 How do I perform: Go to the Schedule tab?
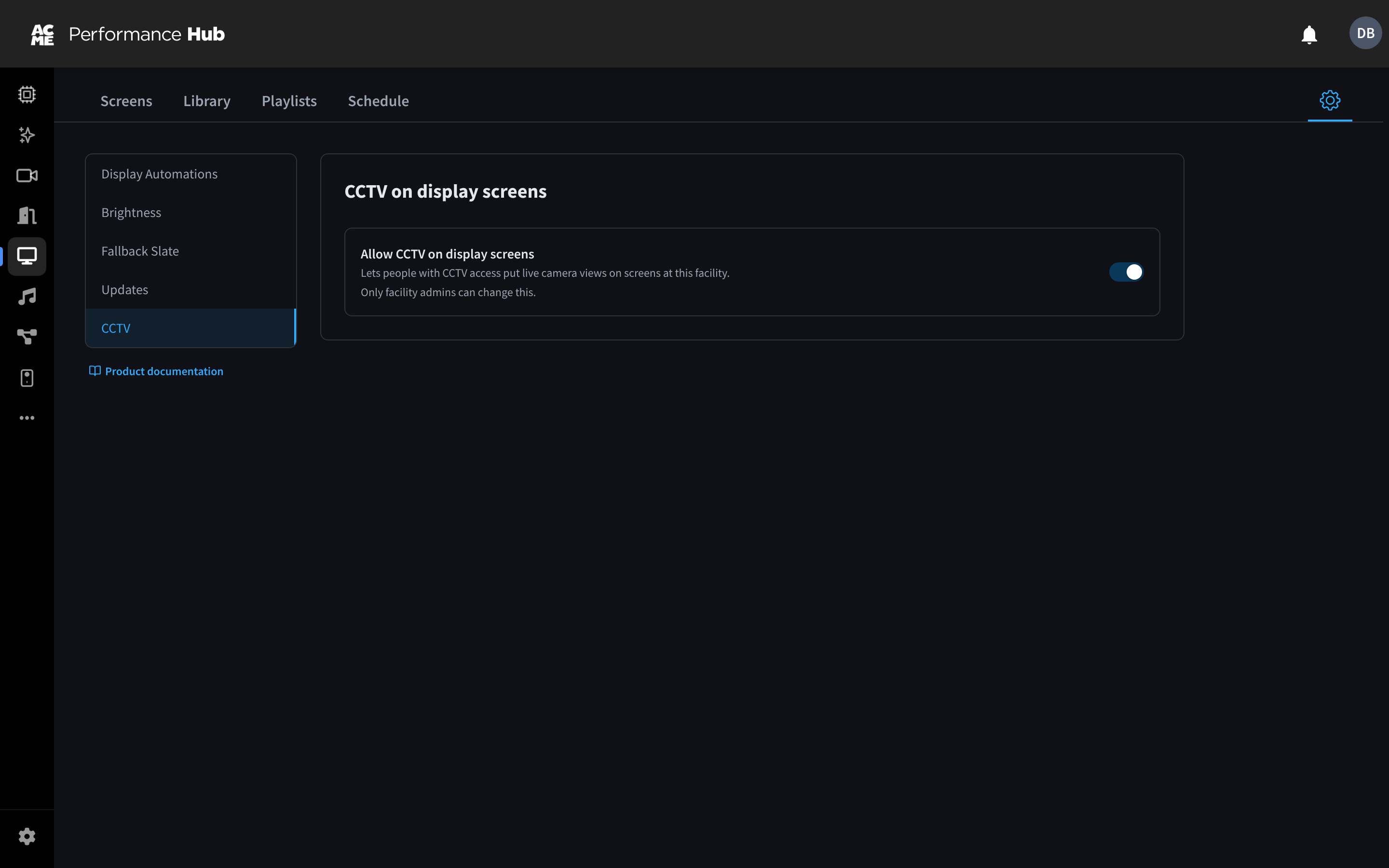pyautogui.click(x=378, y=101)
